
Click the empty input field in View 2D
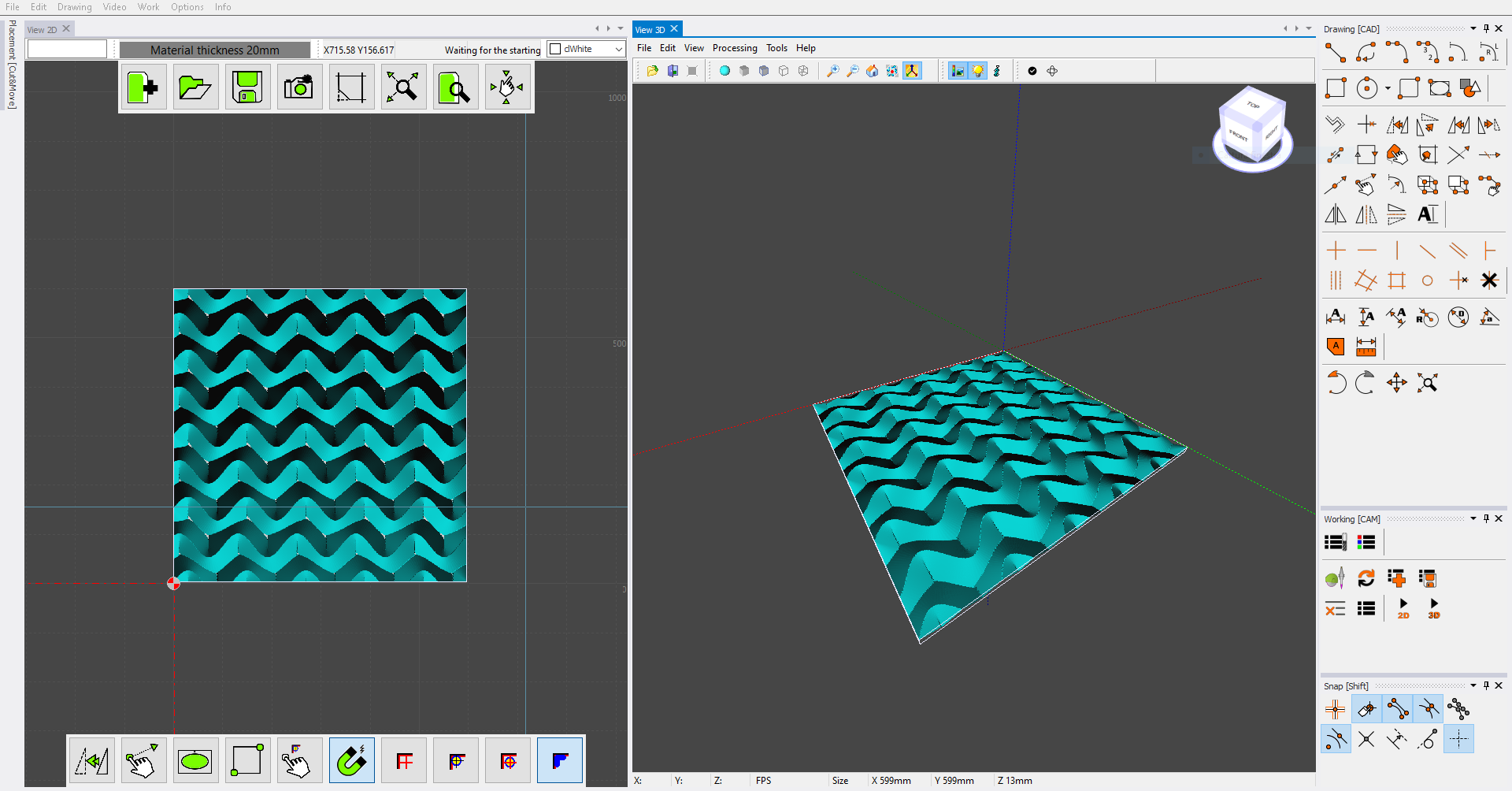67,50
